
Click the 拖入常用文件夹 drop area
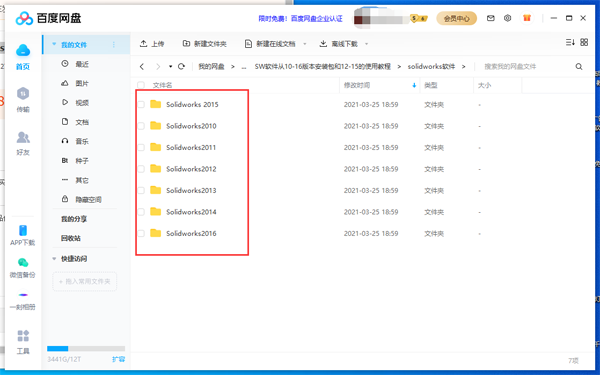85,281
